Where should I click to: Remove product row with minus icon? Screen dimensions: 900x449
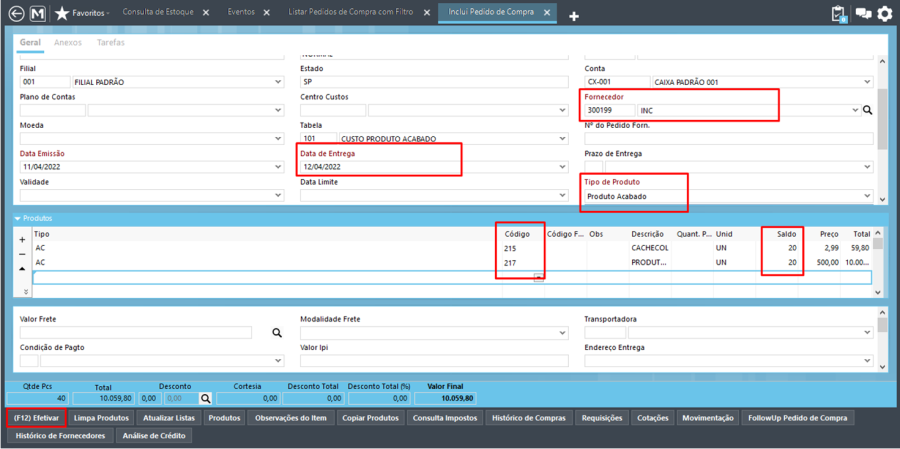pyautogui.click(x=22, y=254)
